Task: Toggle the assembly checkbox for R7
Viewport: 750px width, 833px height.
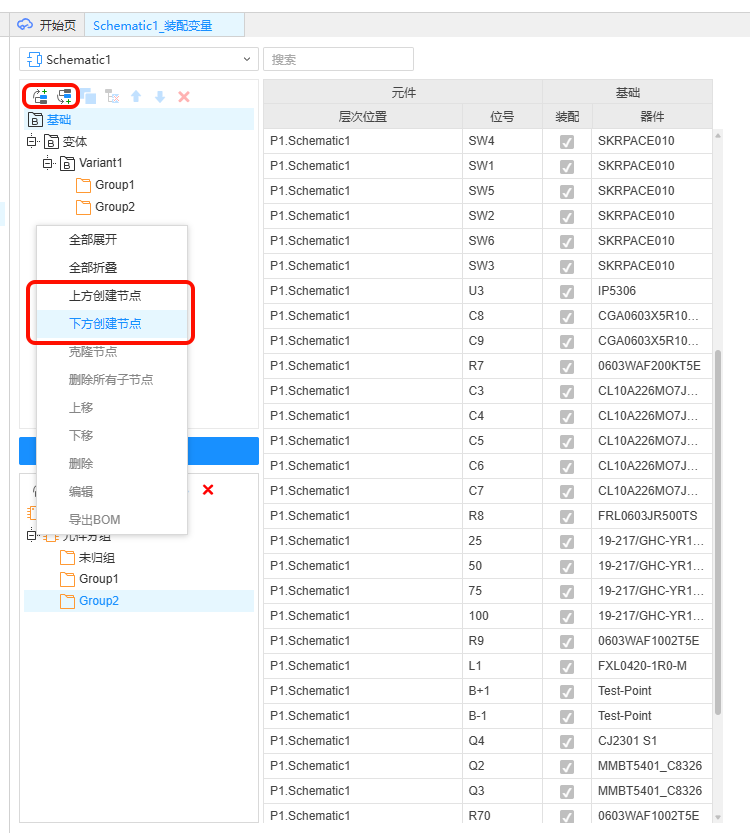Action: coord(567,367)
